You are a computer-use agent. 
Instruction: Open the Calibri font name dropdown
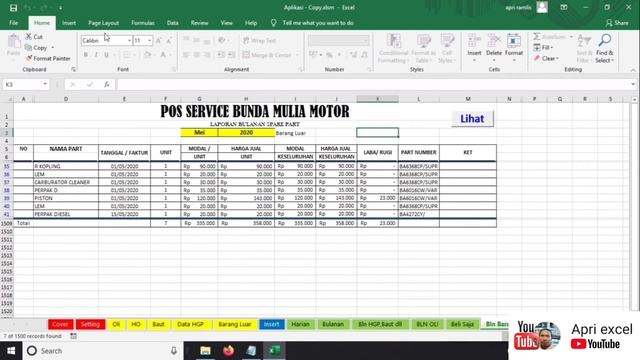pyautogui.click(x=129, y=40)
